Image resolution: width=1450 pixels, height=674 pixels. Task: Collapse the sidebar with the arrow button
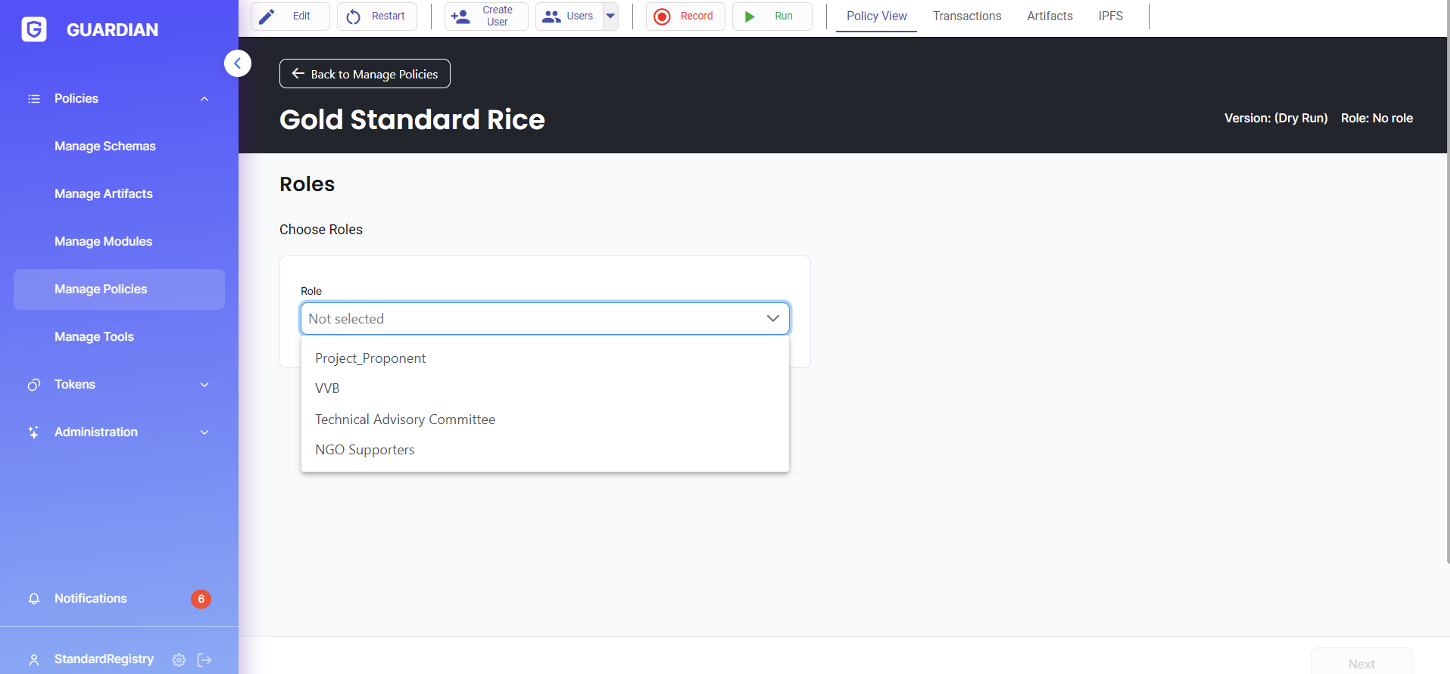[237, 64]
